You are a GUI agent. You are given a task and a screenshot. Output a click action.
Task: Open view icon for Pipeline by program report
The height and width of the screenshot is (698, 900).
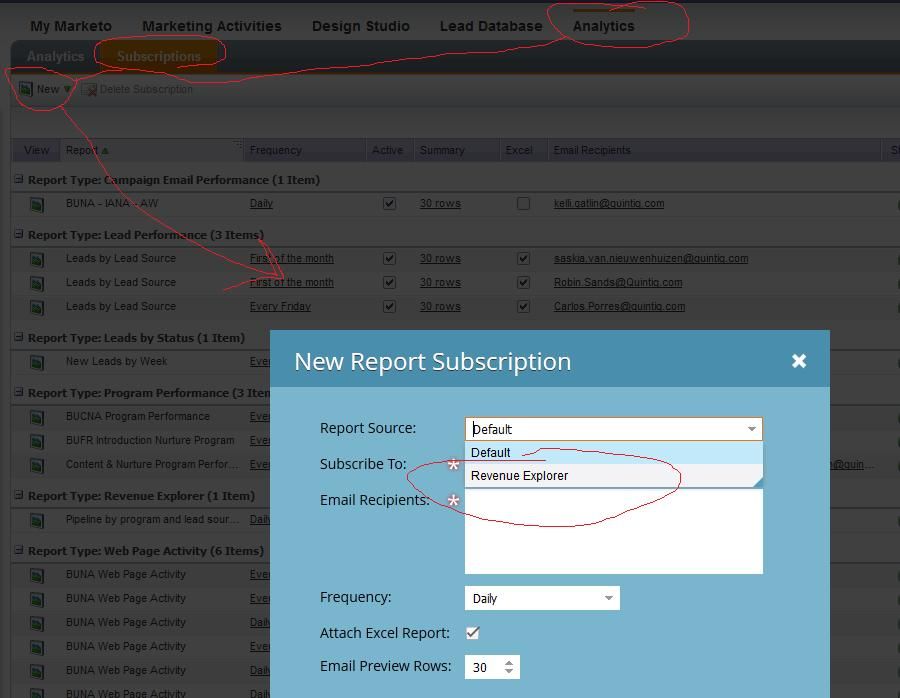37,520
